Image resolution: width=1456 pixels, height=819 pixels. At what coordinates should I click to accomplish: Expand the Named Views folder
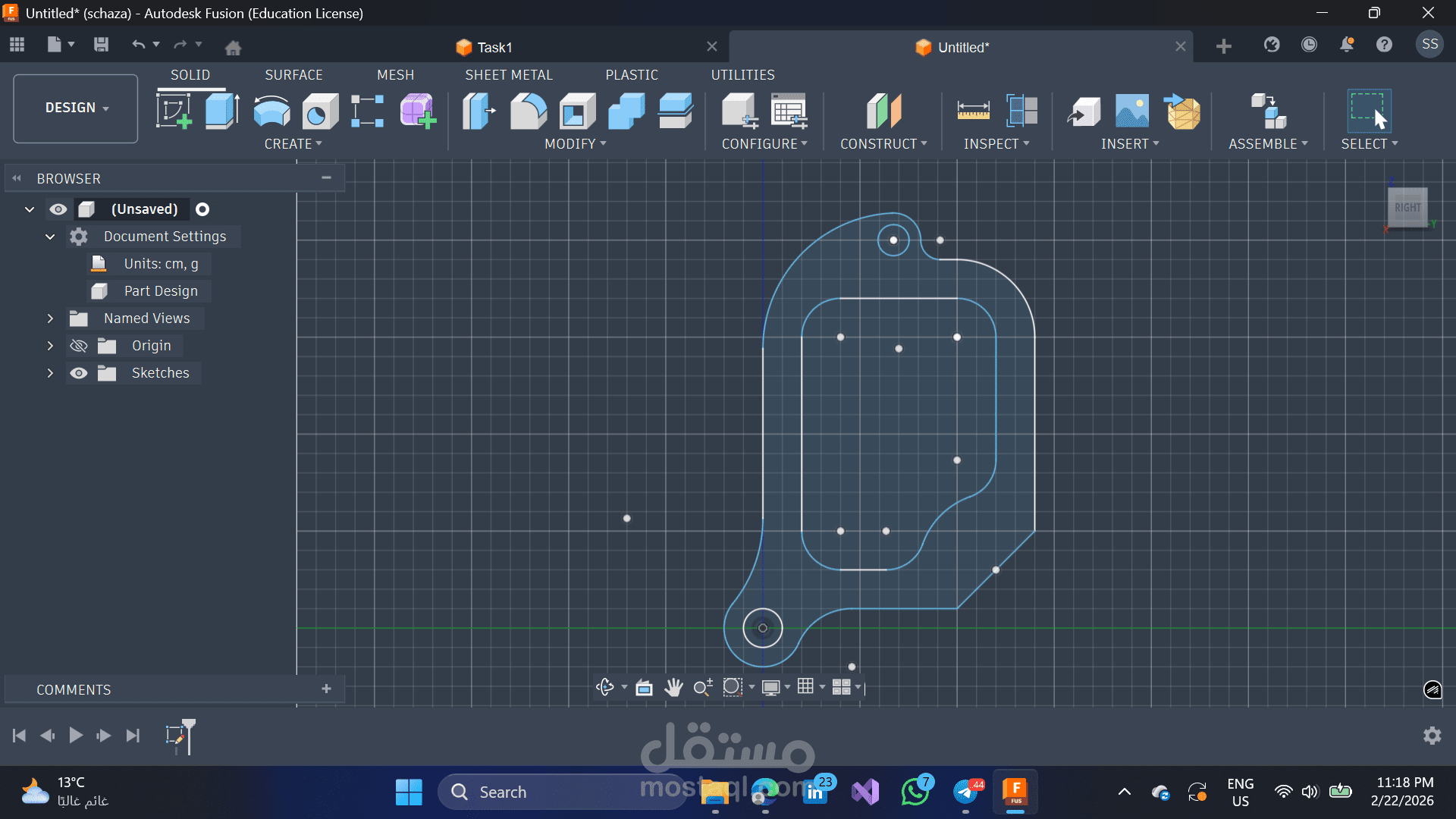click(x=50, y=318)
